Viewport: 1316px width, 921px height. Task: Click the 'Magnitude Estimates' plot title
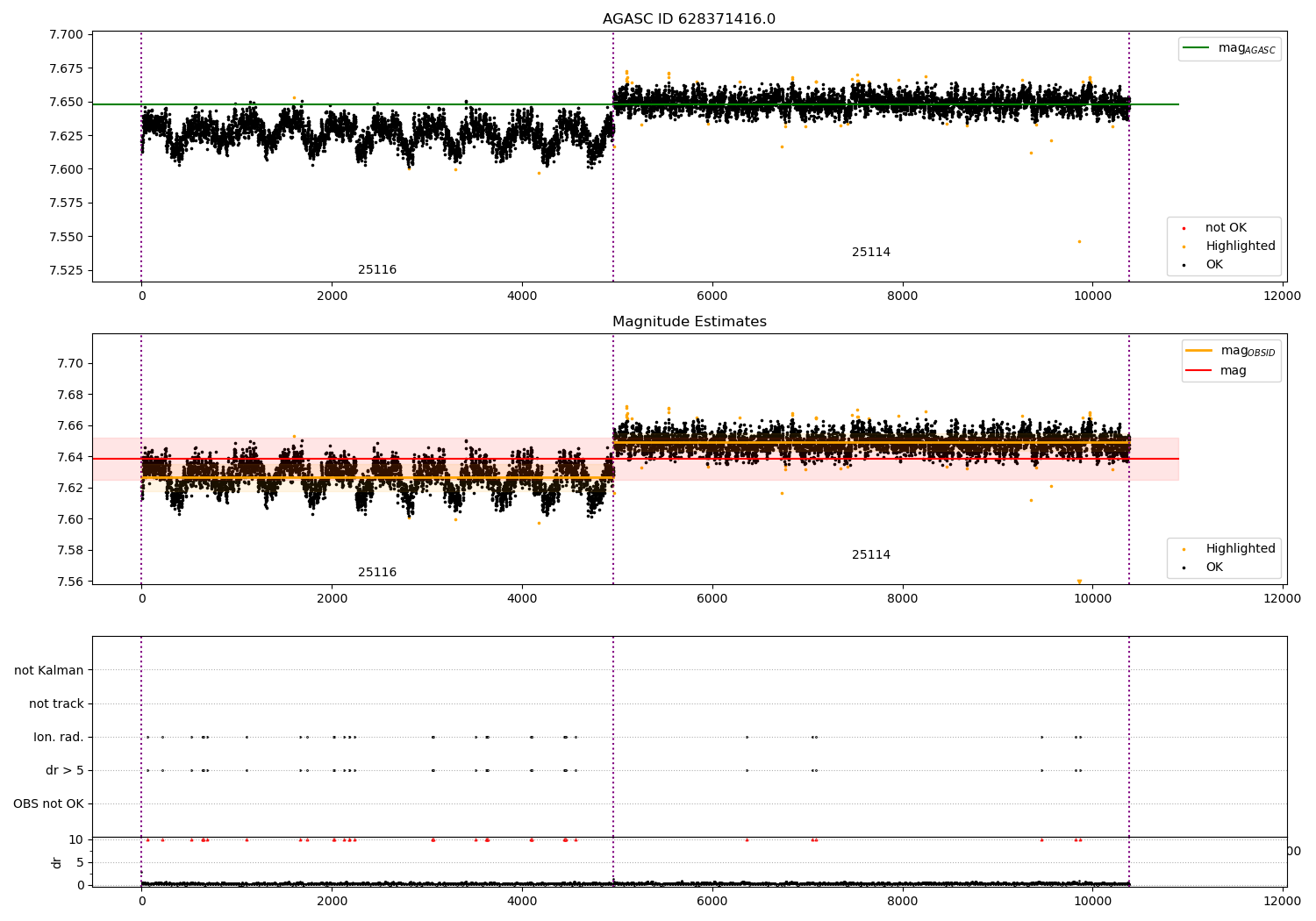(689, 322)
